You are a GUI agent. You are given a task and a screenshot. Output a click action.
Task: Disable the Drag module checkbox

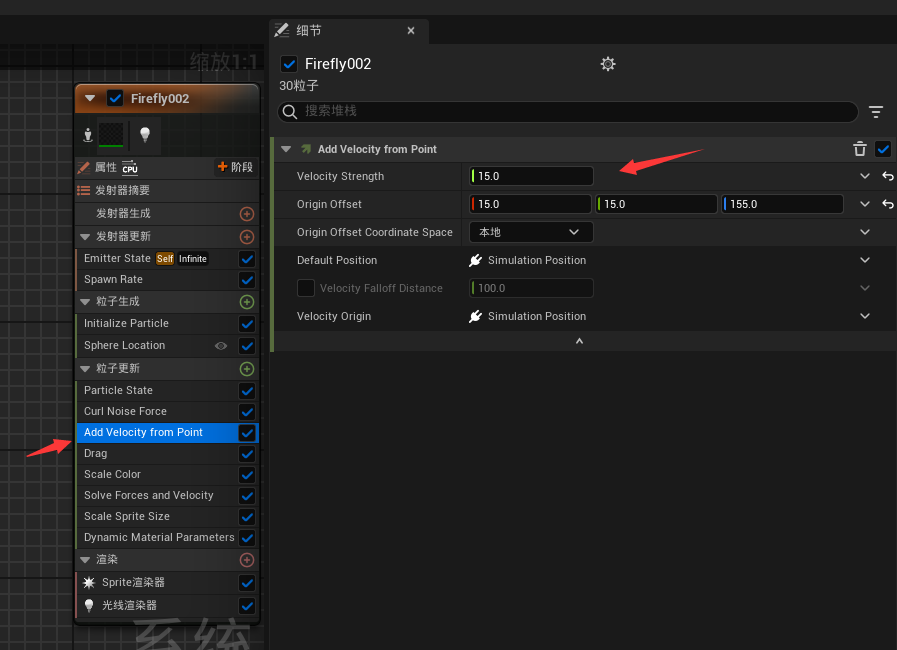[247, 454]
